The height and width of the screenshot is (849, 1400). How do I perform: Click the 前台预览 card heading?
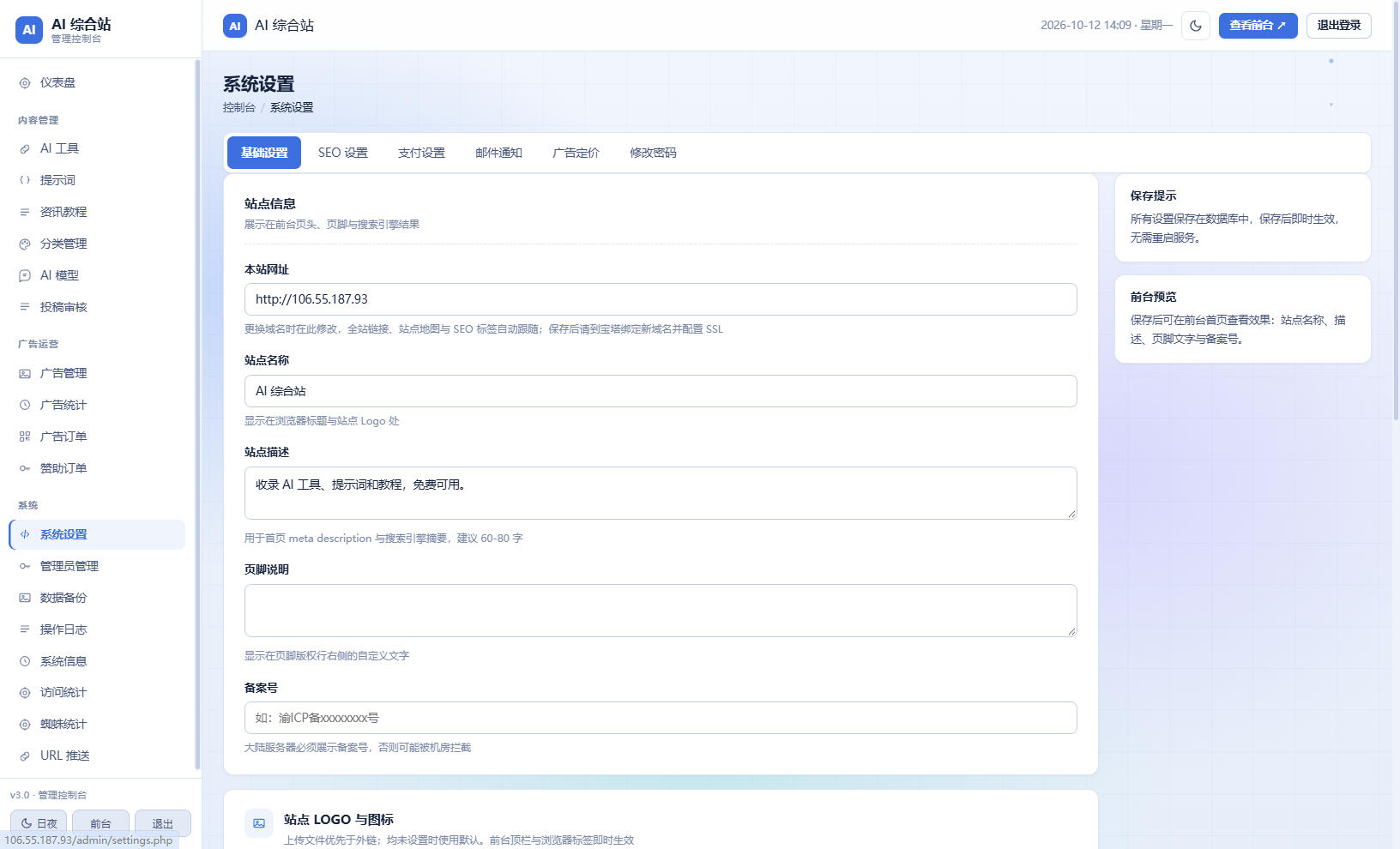[1153, 298]
